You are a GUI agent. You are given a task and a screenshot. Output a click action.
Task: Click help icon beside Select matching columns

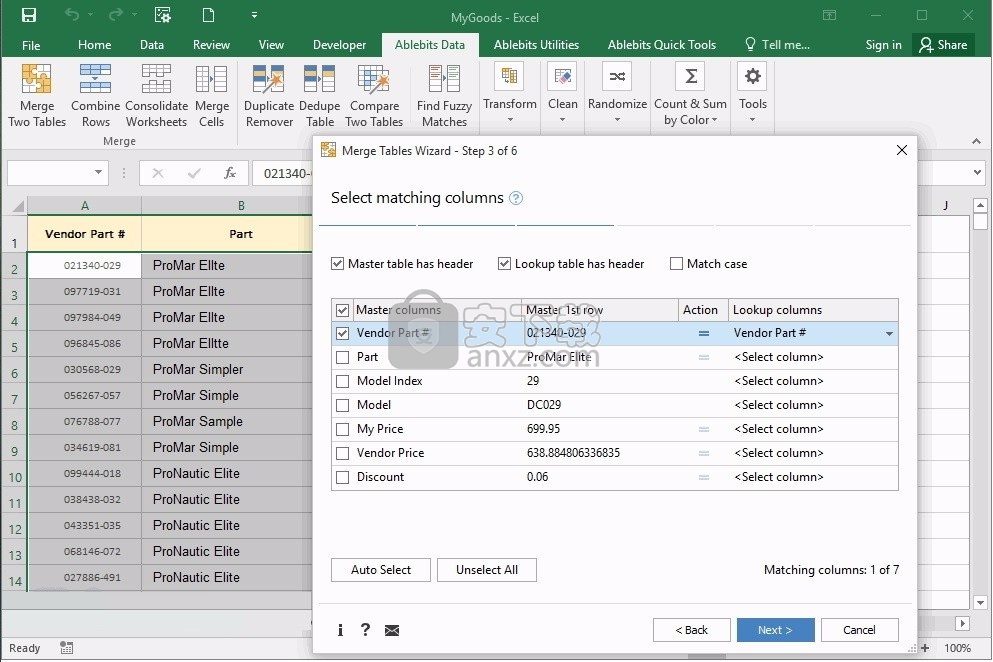pos(516,198)
